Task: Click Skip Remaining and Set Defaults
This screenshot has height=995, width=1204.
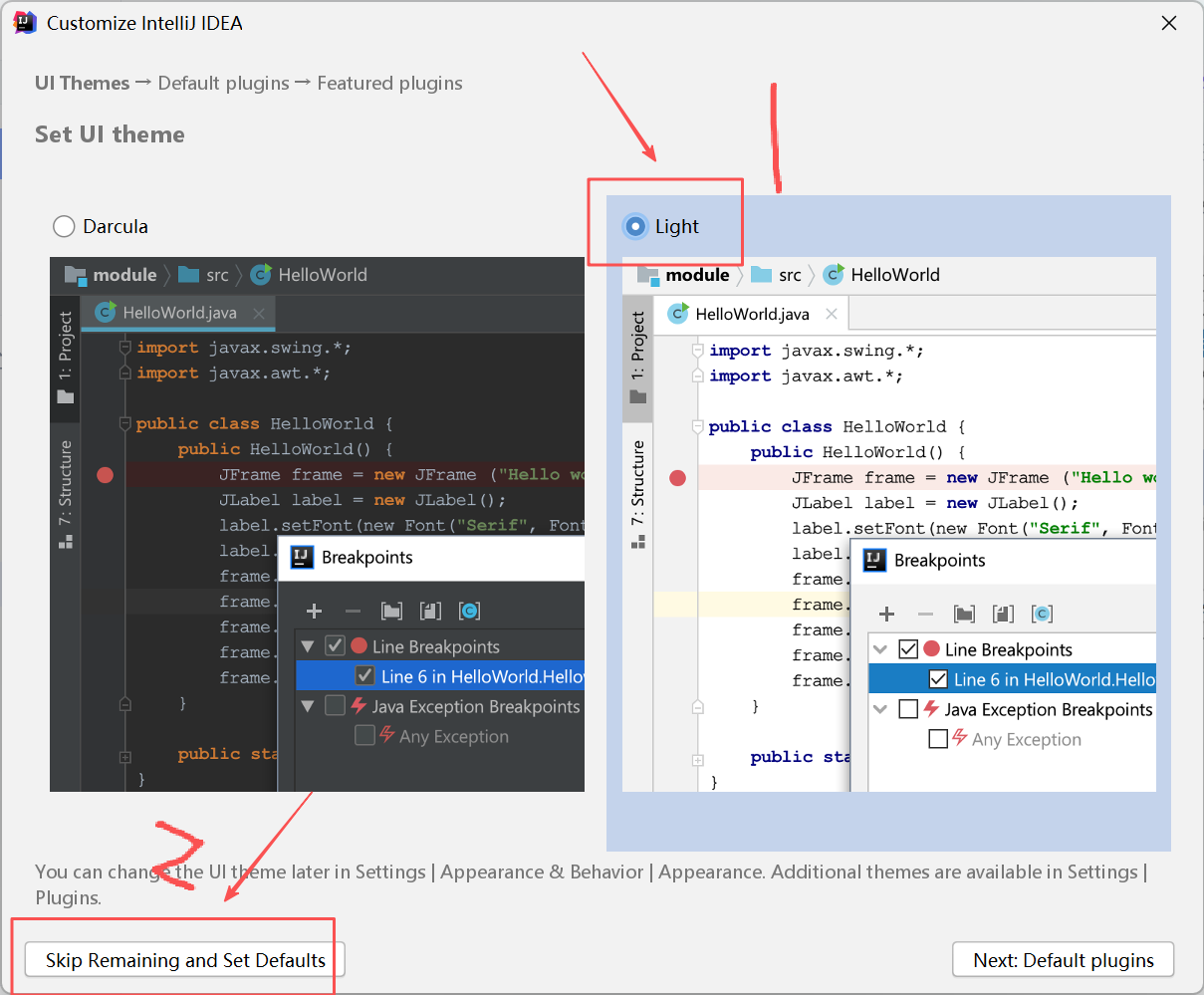Action: coord(185,960)
